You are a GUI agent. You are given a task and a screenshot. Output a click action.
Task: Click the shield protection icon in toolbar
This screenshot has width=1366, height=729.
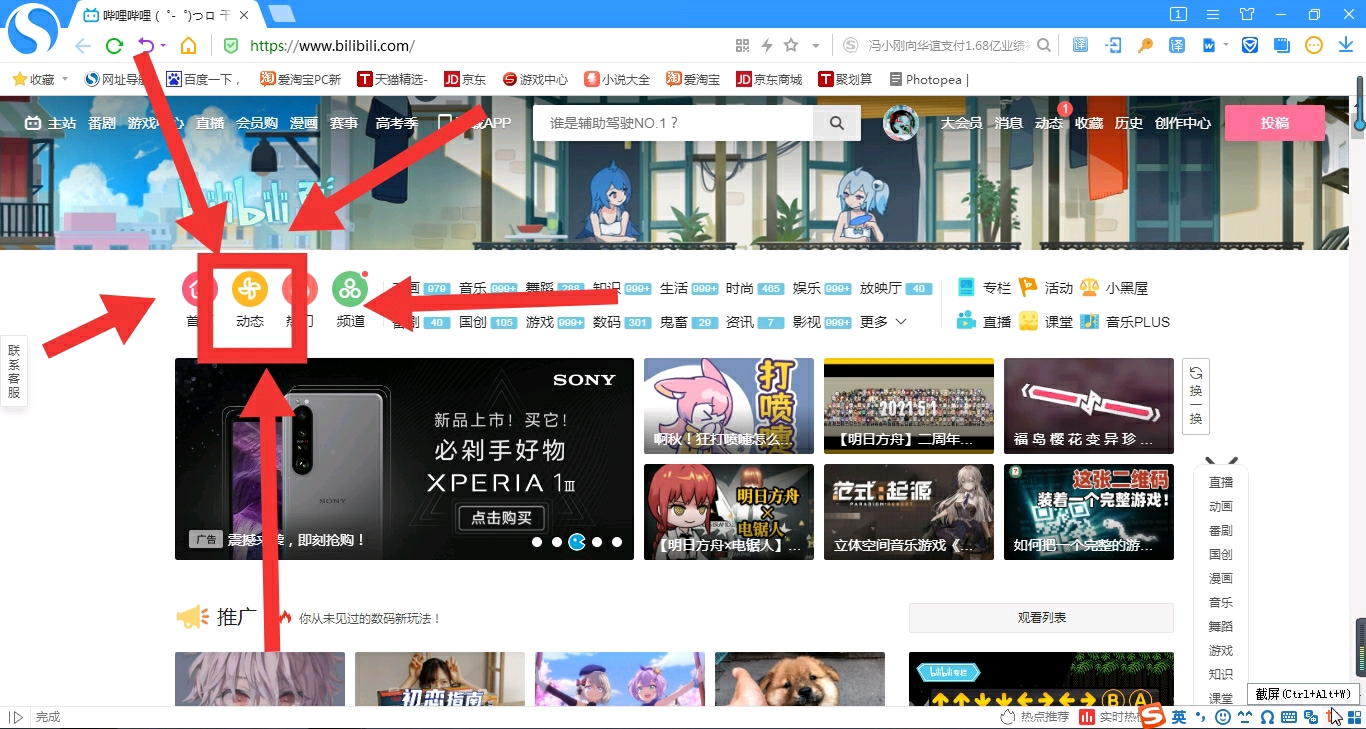coord(1250,46)
